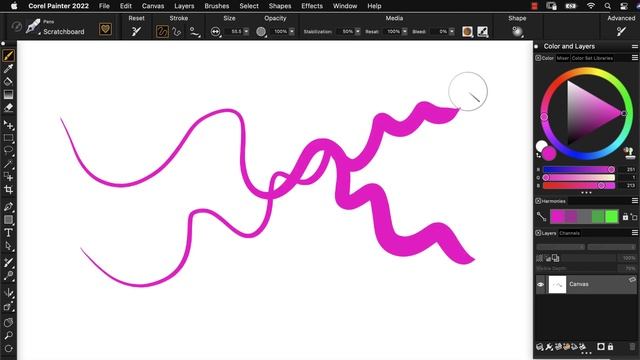
Task: Collapse the Color panel with its close box
Action: [538, 58]
